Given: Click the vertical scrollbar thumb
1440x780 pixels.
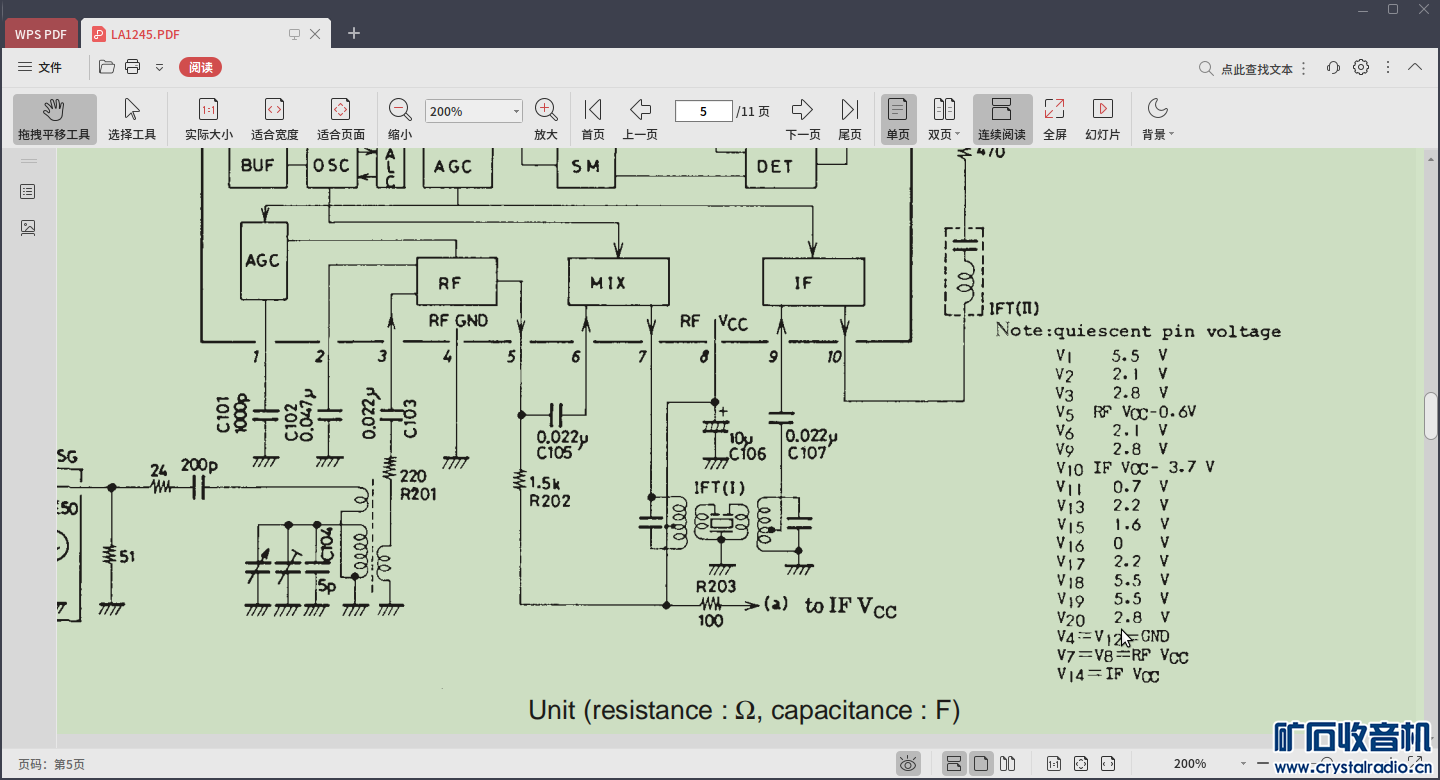Looking at the screenshot, I should click(x=1431, y=415).
